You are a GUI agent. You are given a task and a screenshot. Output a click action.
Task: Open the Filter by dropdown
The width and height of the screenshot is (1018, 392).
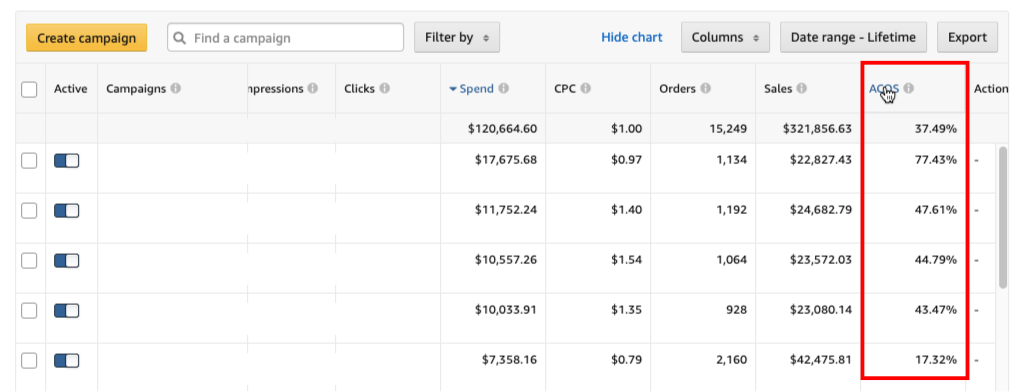click(x=457, y=38)
